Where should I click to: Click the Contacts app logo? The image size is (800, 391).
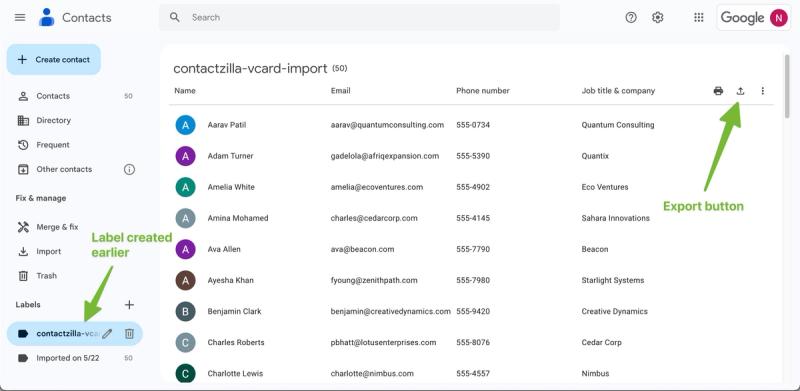(x=46, y=17)
